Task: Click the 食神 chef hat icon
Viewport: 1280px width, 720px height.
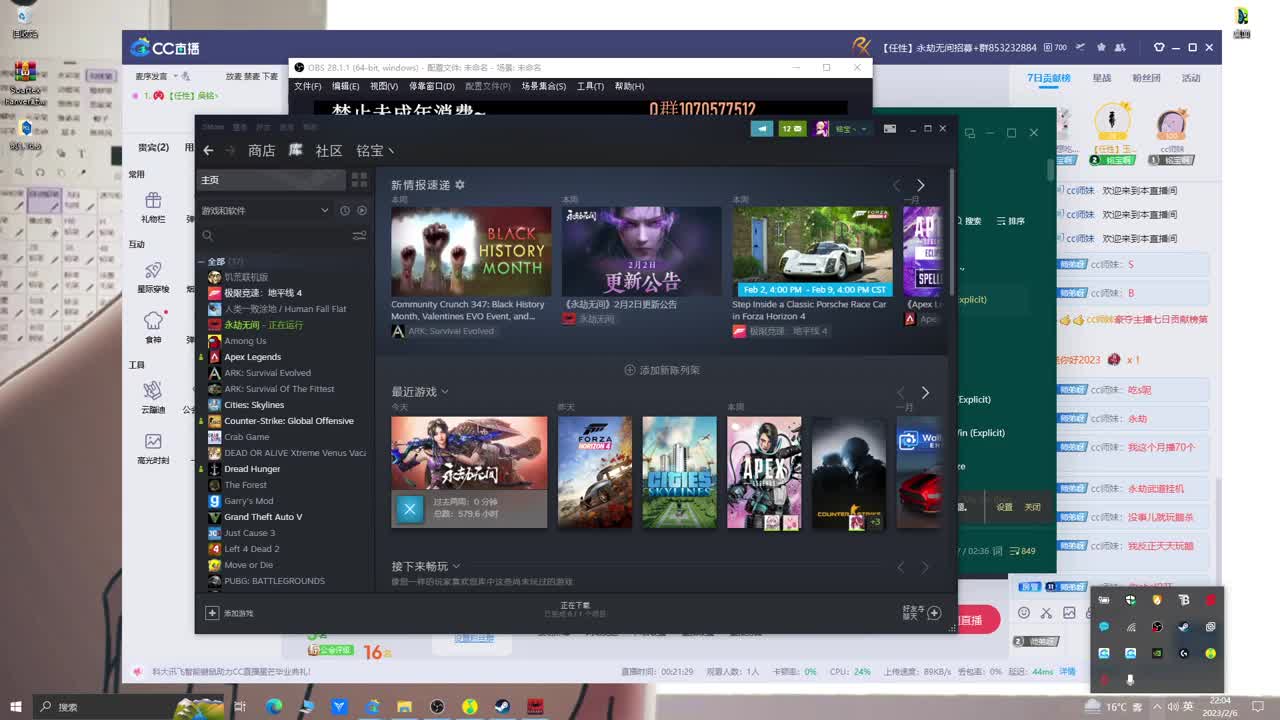Action: point(152,320)
